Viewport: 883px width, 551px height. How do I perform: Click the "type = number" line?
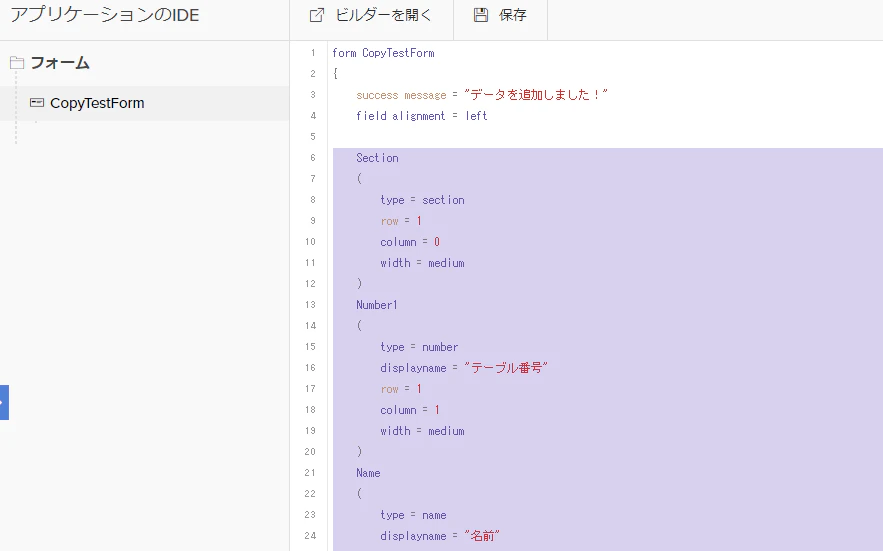pos(419,347)
